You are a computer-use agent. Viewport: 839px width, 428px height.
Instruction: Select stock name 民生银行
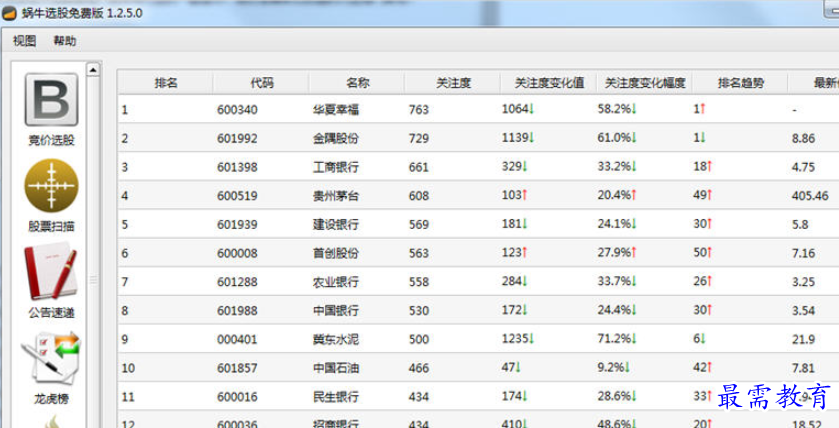click(x=336, y=397)
